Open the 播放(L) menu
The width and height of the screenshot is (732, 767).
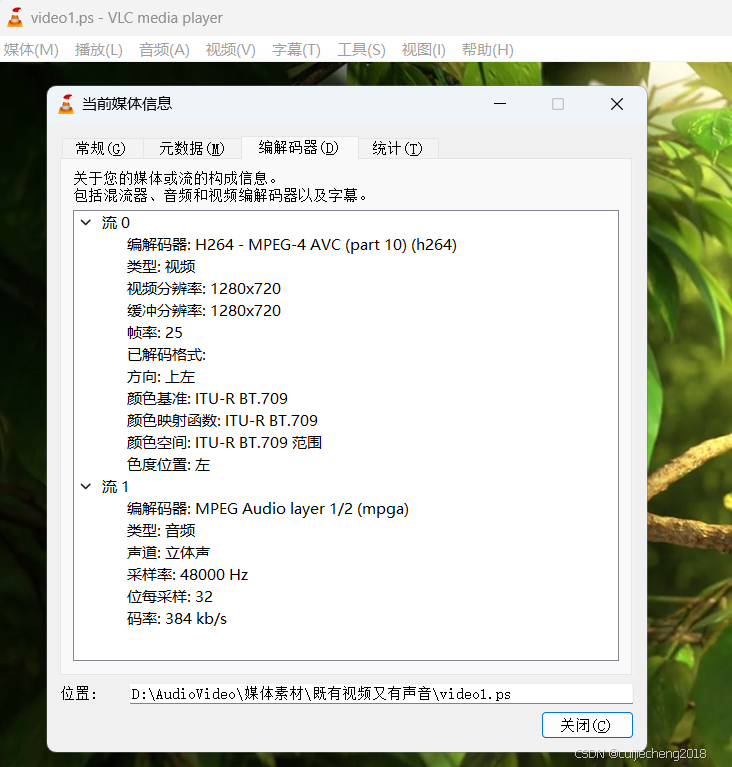[98, 50]
